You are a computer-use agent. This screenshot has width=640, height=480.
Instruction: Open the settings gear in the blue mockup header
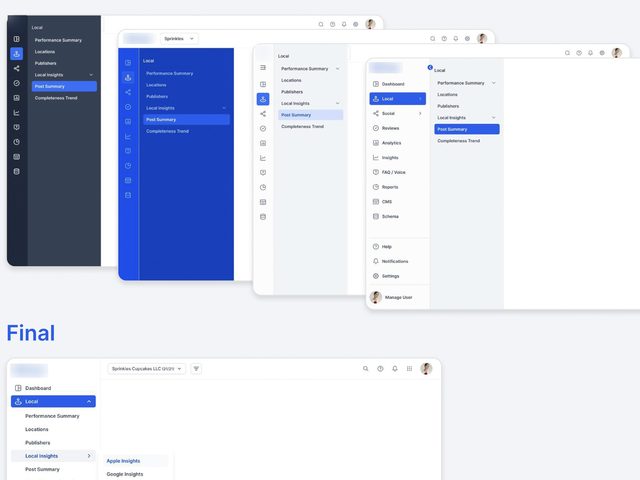coord(467,39)
